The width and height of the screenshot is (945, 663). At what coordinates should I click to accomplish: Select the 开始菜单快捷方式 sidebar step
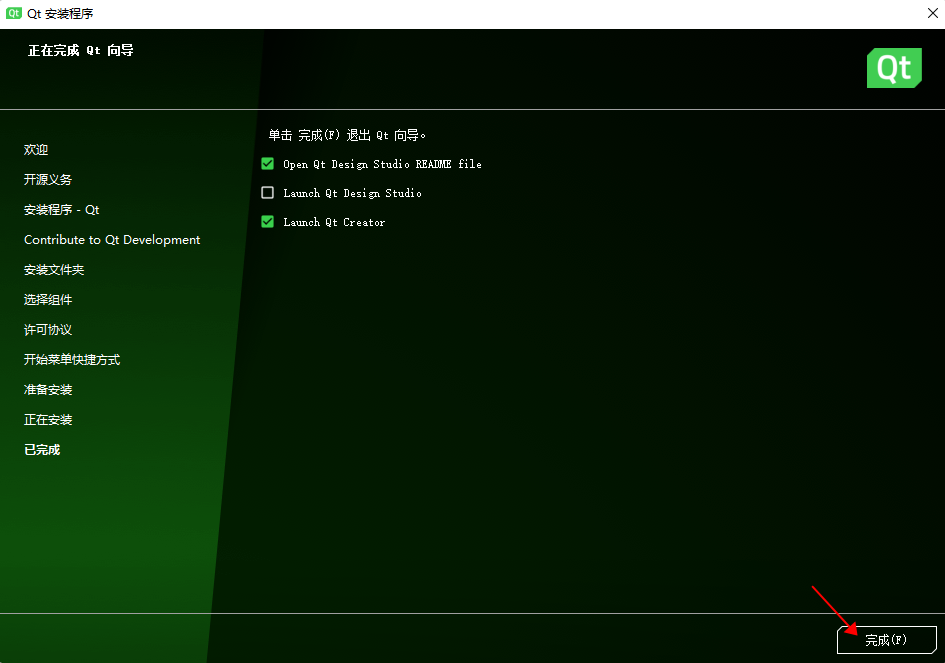coord(72,360)
